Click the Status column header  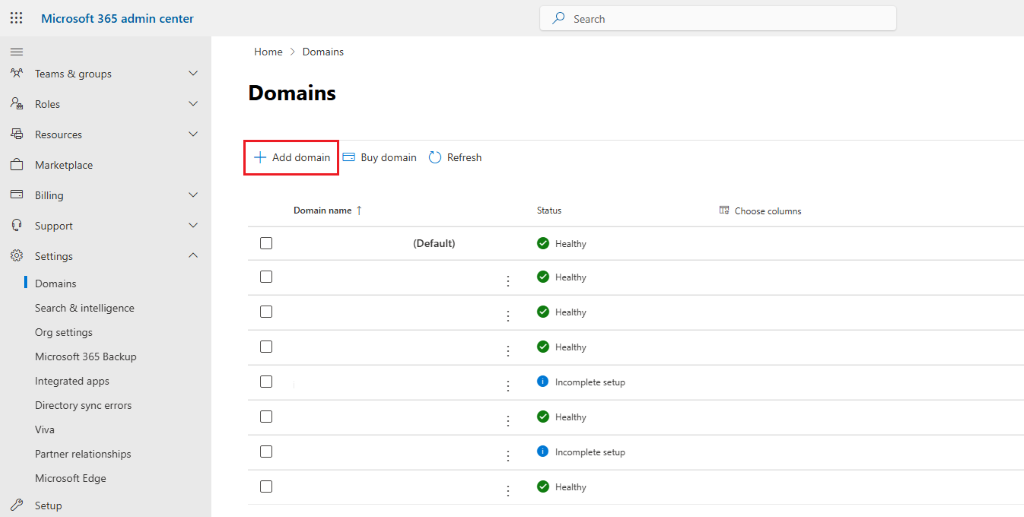[549, 211]
